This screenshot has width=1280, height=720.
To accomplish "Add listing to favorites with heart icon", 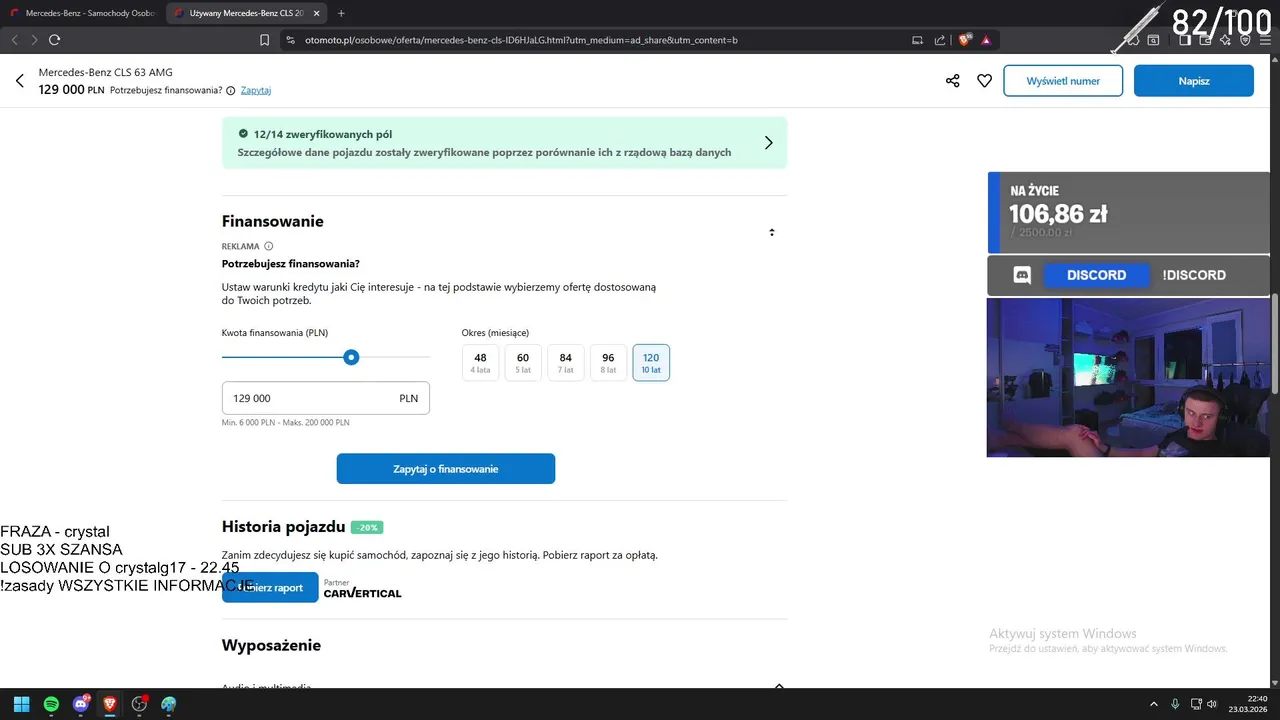I will click(984, 81).
